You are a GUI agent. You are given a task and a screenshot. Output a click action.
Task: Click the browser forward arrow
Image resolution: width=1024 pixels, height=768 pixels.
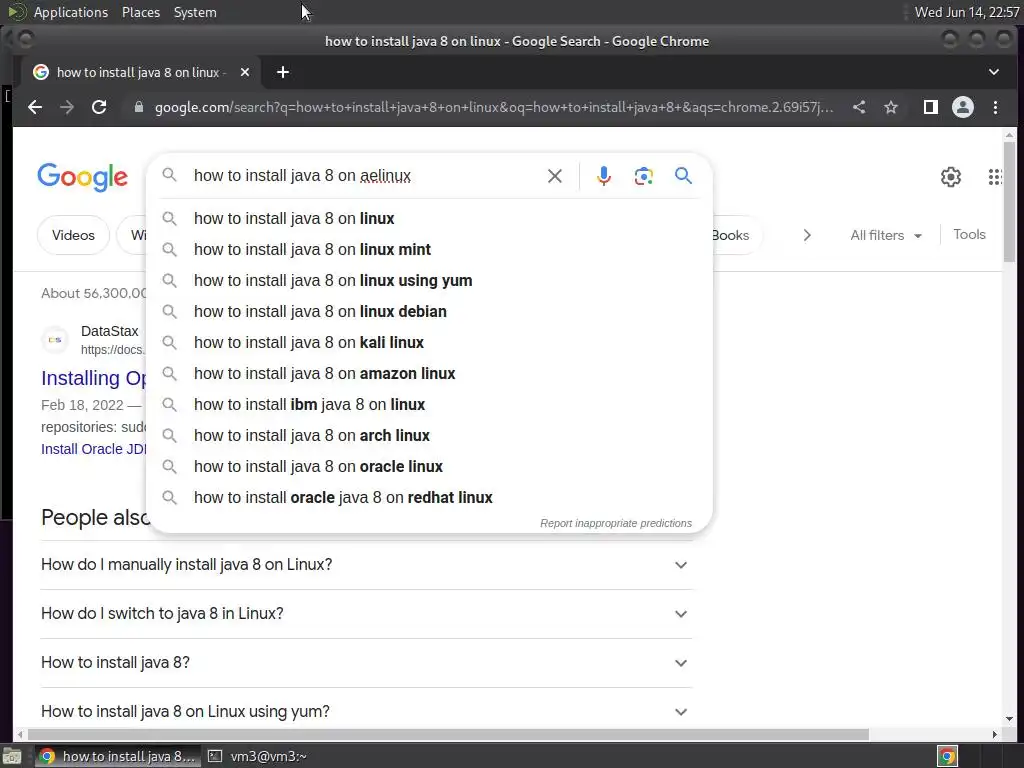[x=67, y=107]
